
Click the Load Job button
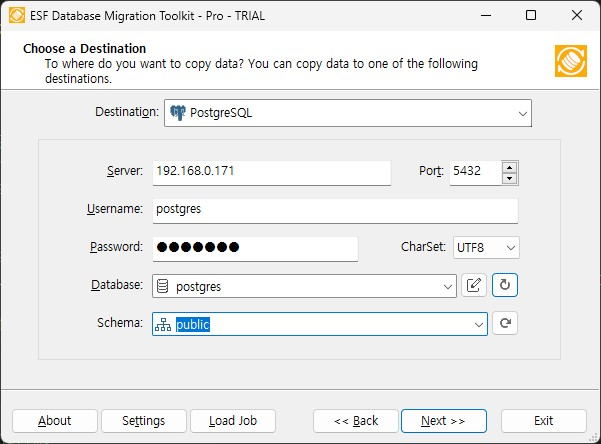click(x=233, y=421)
